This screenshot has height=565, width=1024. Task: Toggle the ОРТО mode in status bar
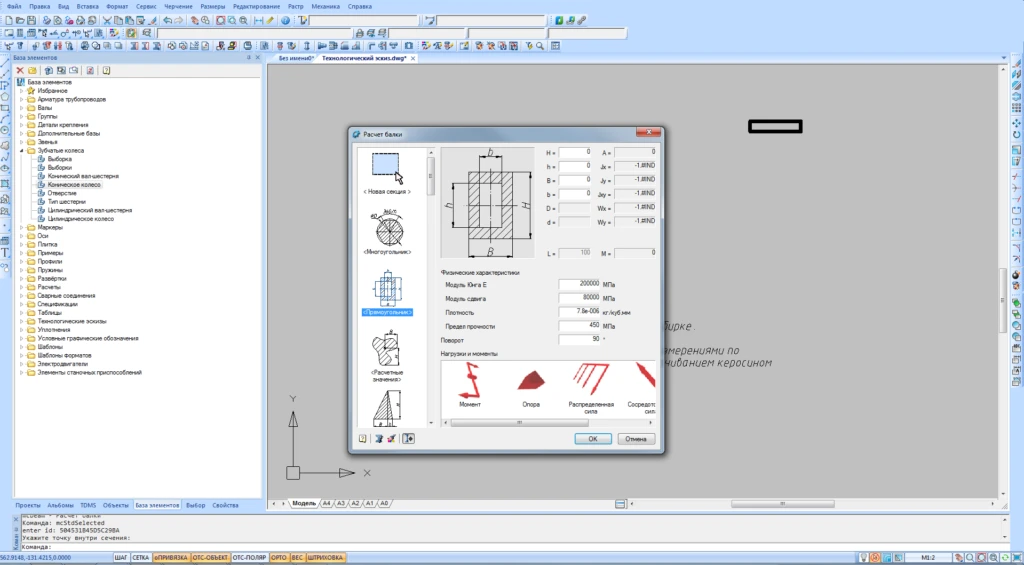[x=279, y=557]
